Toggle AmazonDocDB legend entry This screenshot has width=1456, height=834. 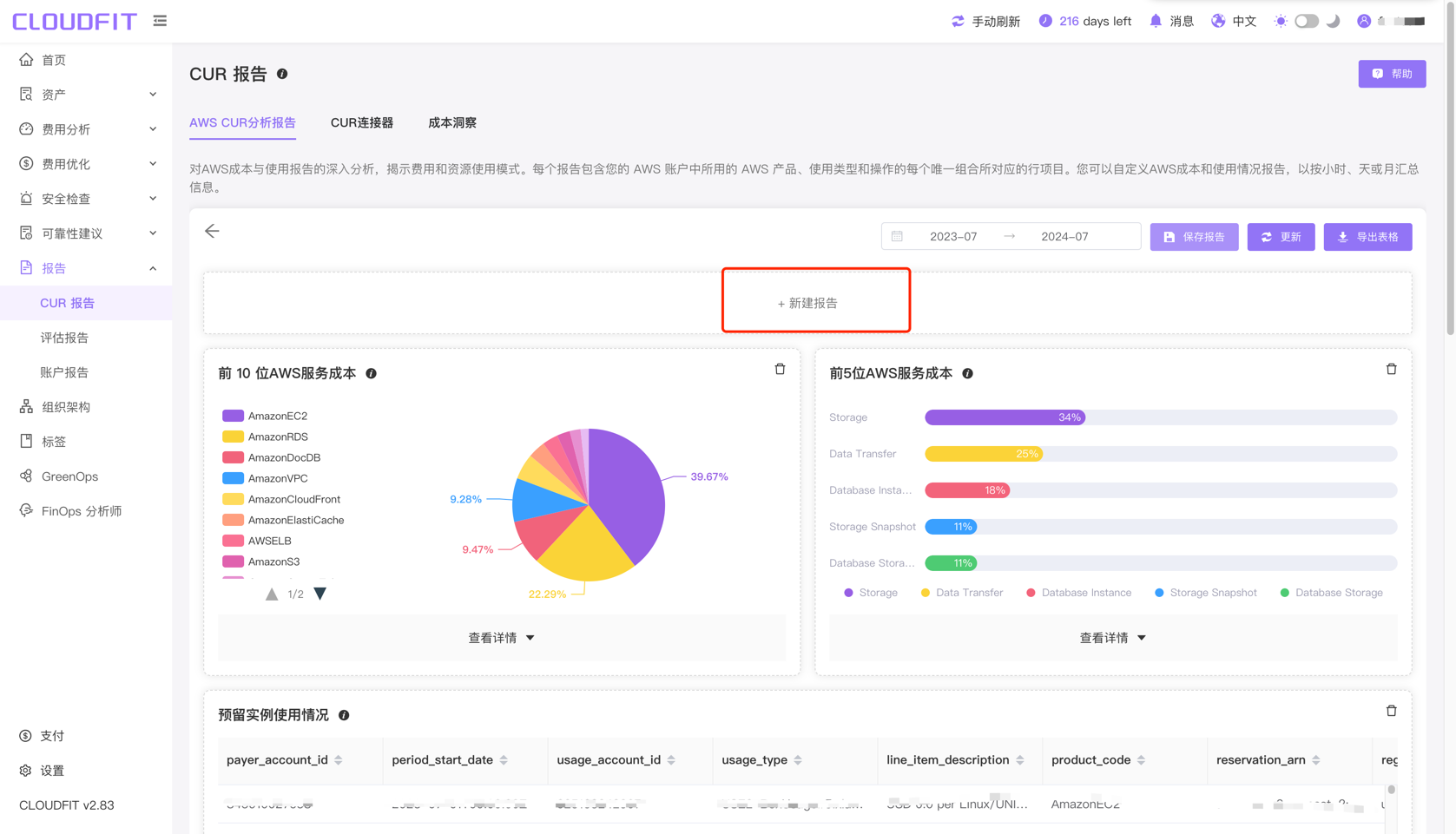click(272, 457)
